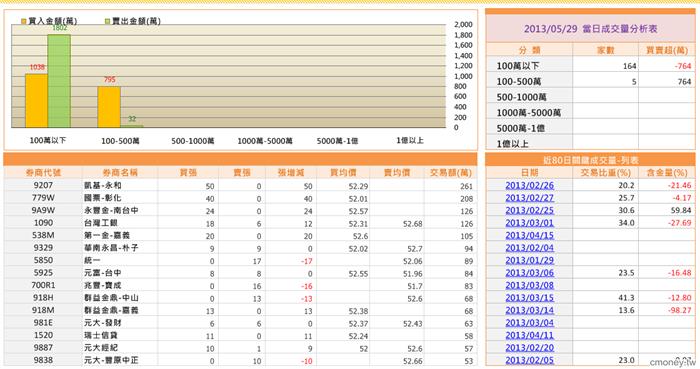Viewport: 700px width, 369px height.
Task: Select the orange chart bar labeled 1038
Action: tap(36, 101)
